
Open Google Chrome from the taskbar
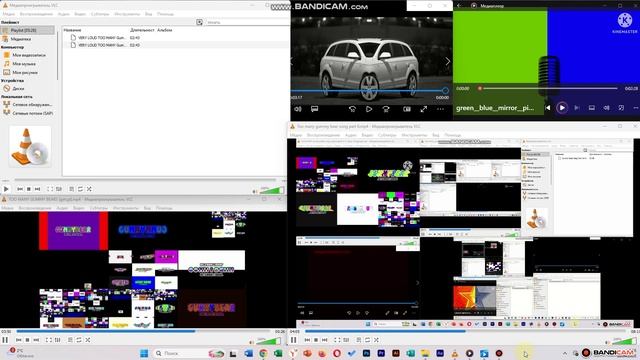[263, 353]
